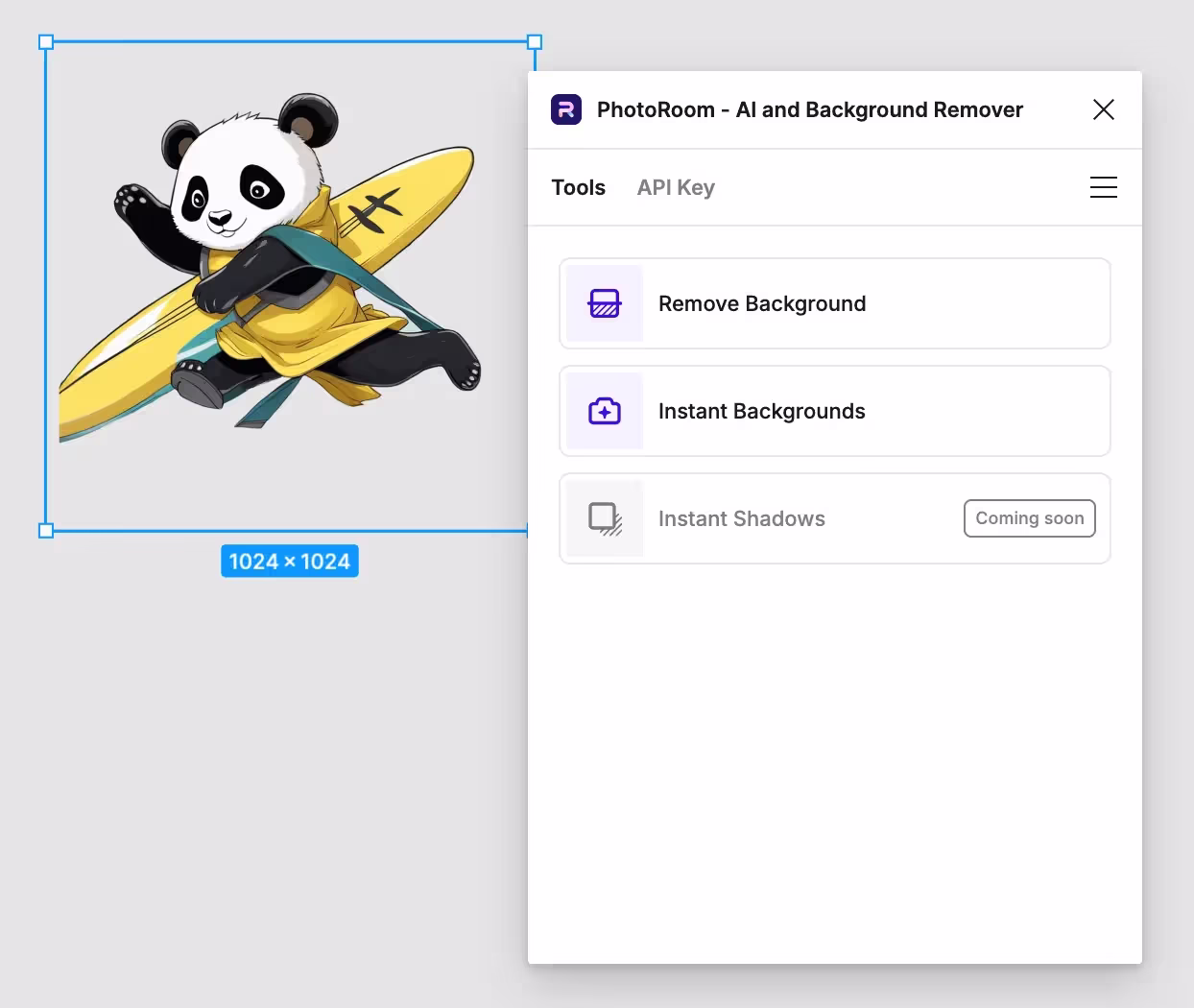This screenshot has width=1194, height=1008.
Task: Click the Instant Shadows text label
Action: tap(742, 518)
